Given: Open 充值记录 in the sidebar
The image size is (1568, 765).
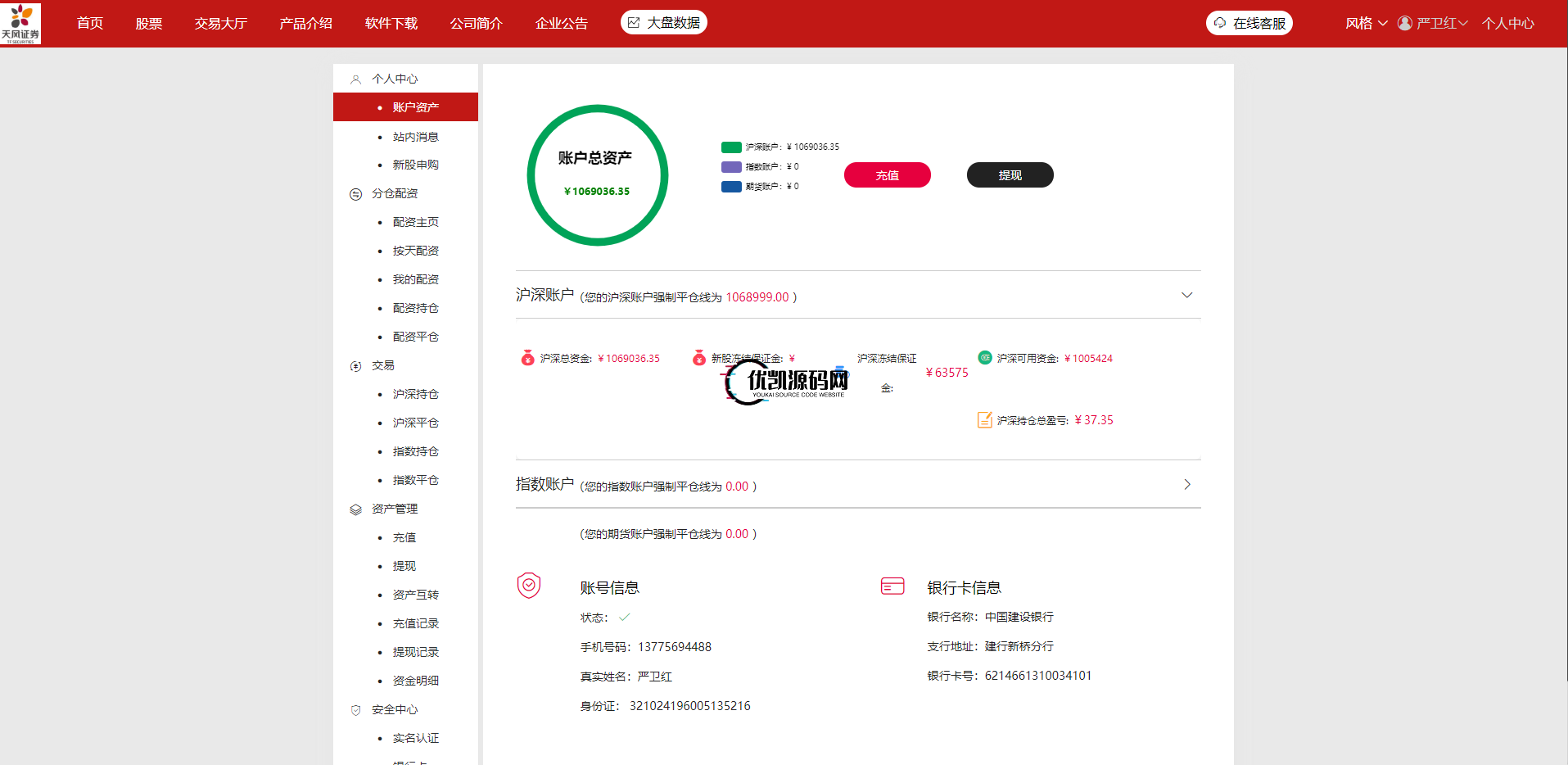Looking at the screenshot, I should click(x=415, y=623).
